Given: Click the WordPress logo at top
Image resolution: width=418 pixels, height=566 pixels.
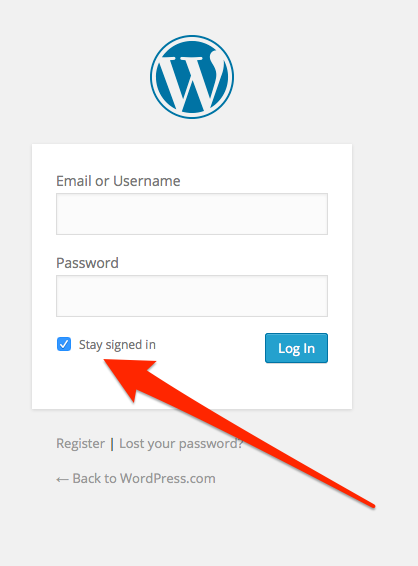Looking at the screenshot, I should 192,77.
